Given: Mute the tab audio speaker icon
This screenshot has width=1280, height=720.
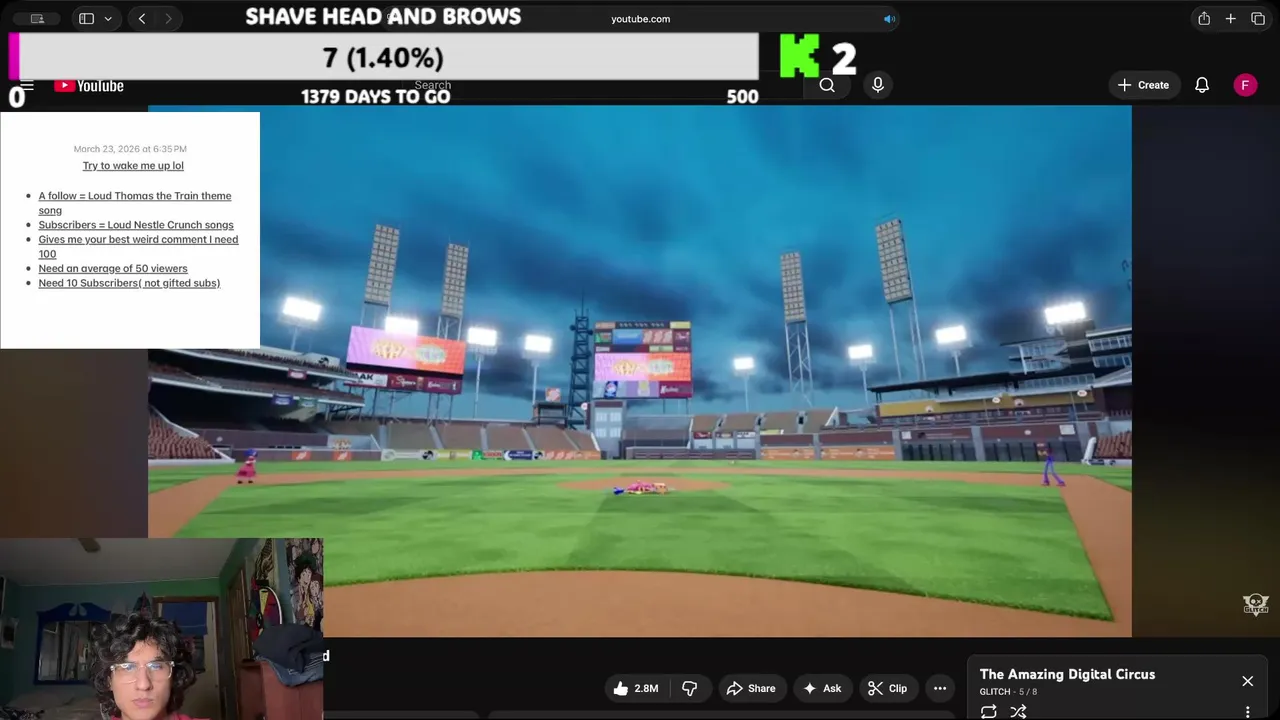Looking at the screenshot, I should pos(889,19).
